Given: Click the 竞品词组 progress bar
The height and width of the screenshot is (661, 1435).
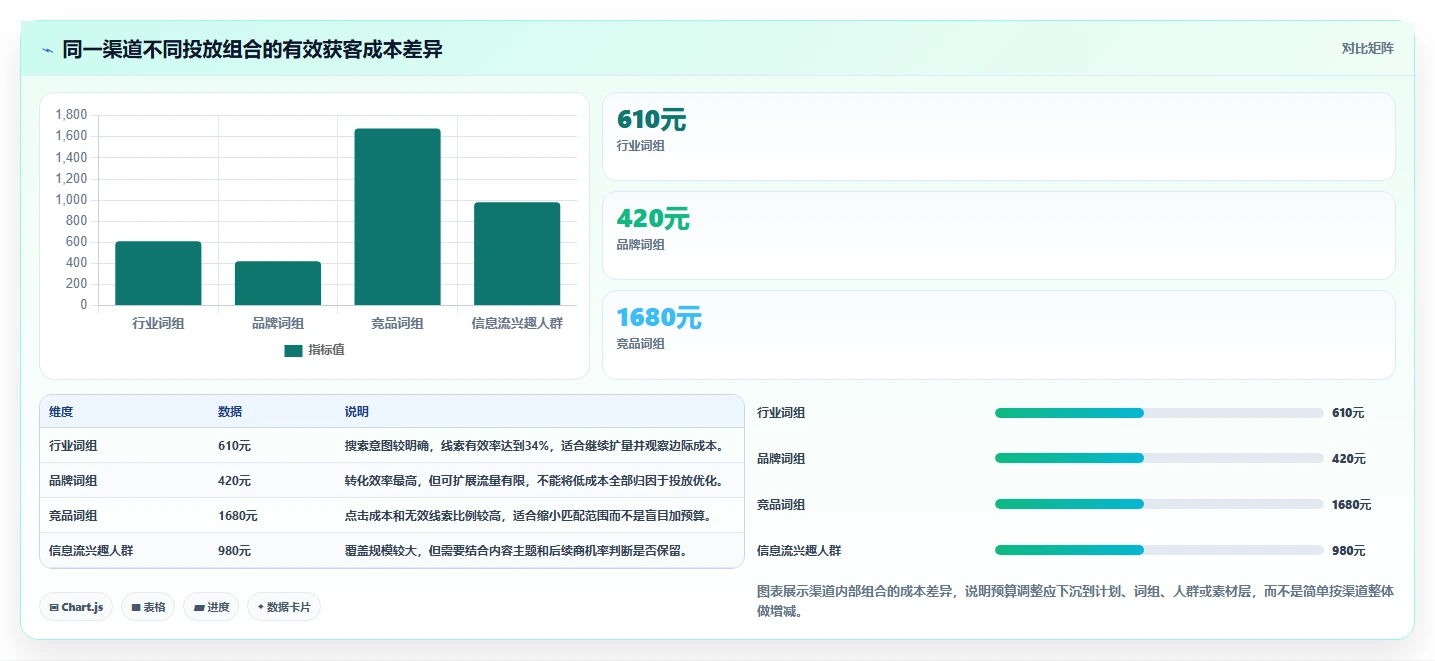Looking at the screenshot, I should [x=1159, y=504].
